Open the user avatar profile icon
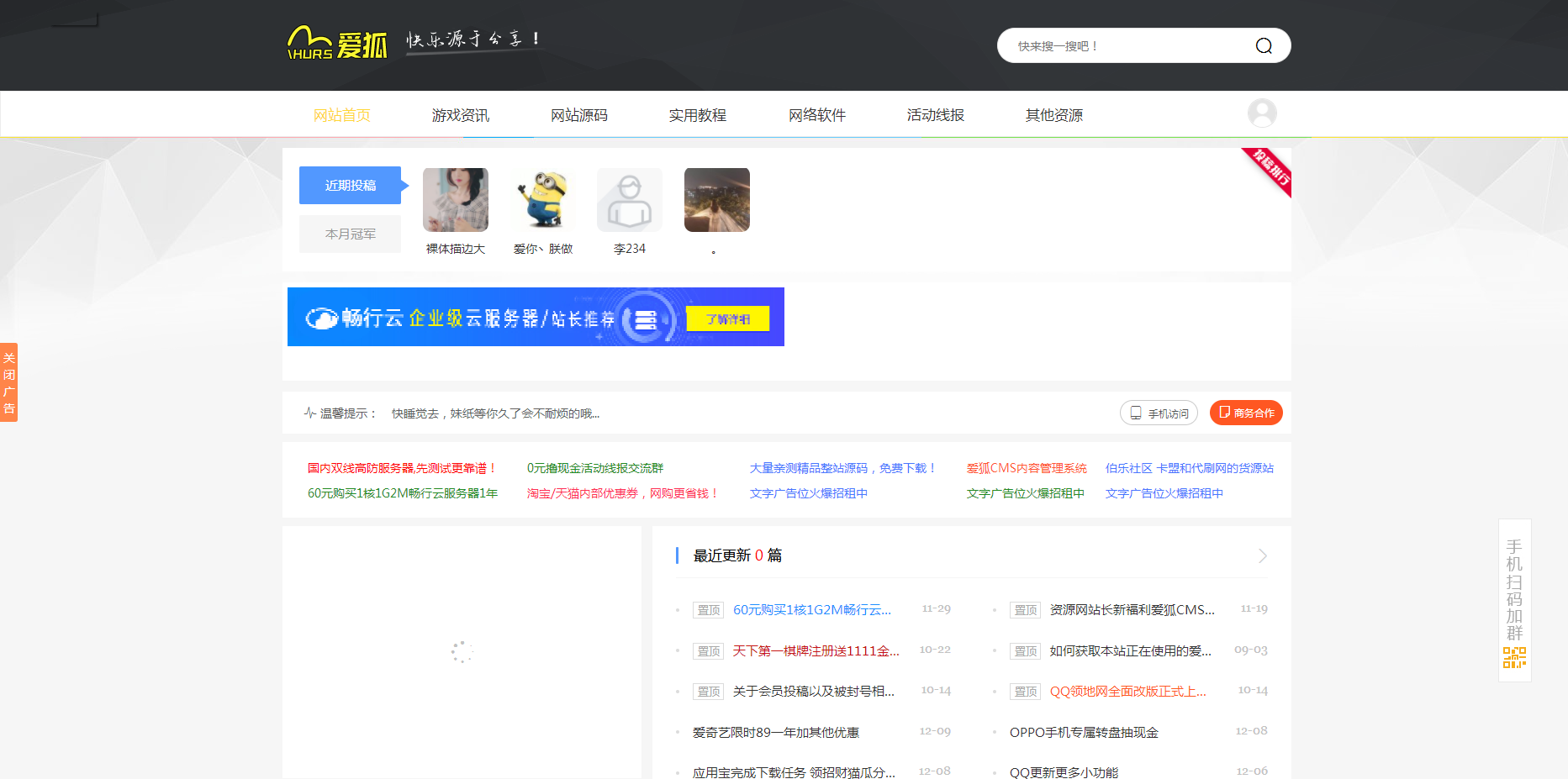The width and height of the screenshot is (1568, 779). pyautogui.click(x=1261, y=113)
